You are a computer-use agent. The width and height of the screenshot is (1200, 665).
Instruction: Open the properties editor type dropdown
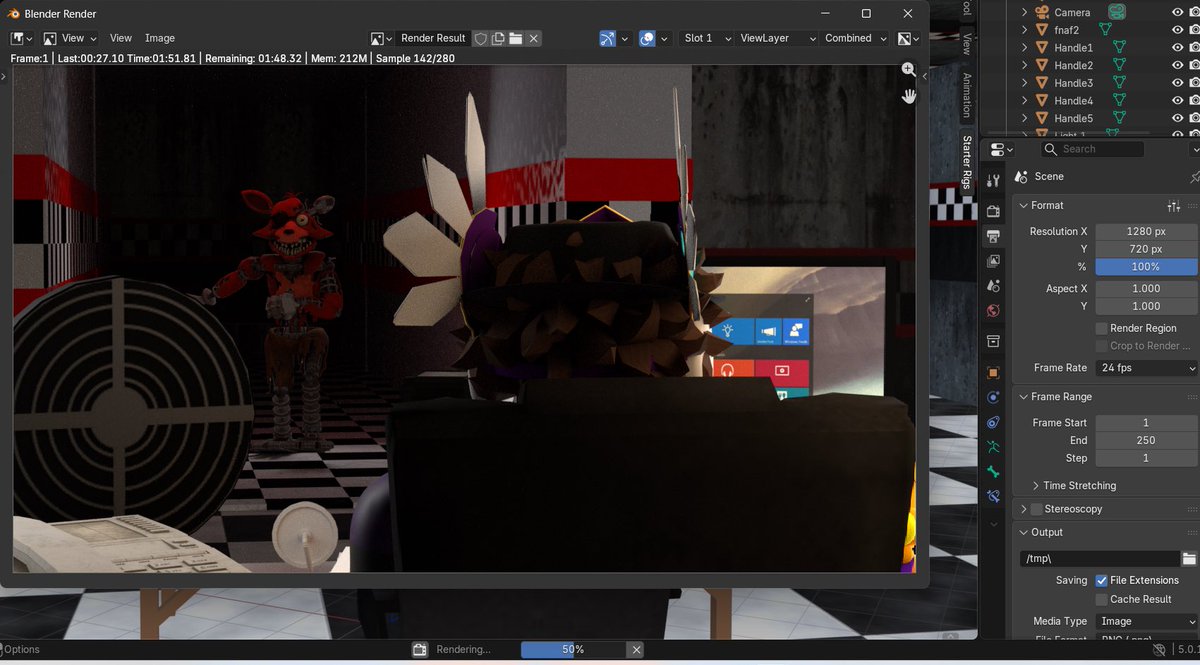pos(1000,149)
